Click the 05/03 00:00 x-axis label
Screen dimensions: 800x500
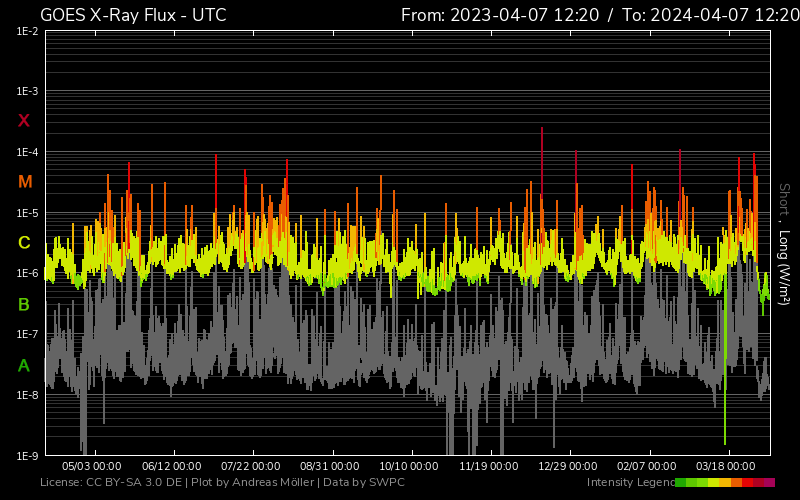(x=92, y=466)
